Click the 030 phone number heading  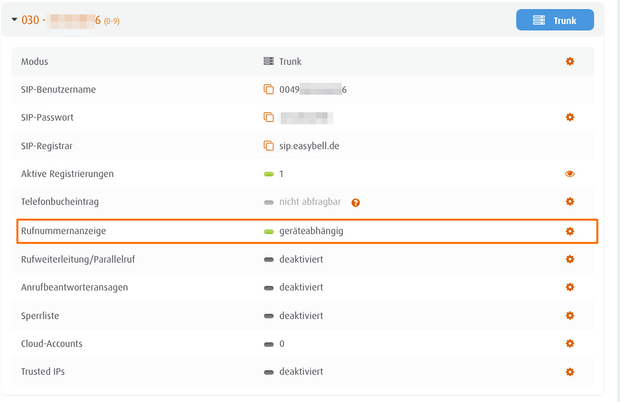click(62, 20)
